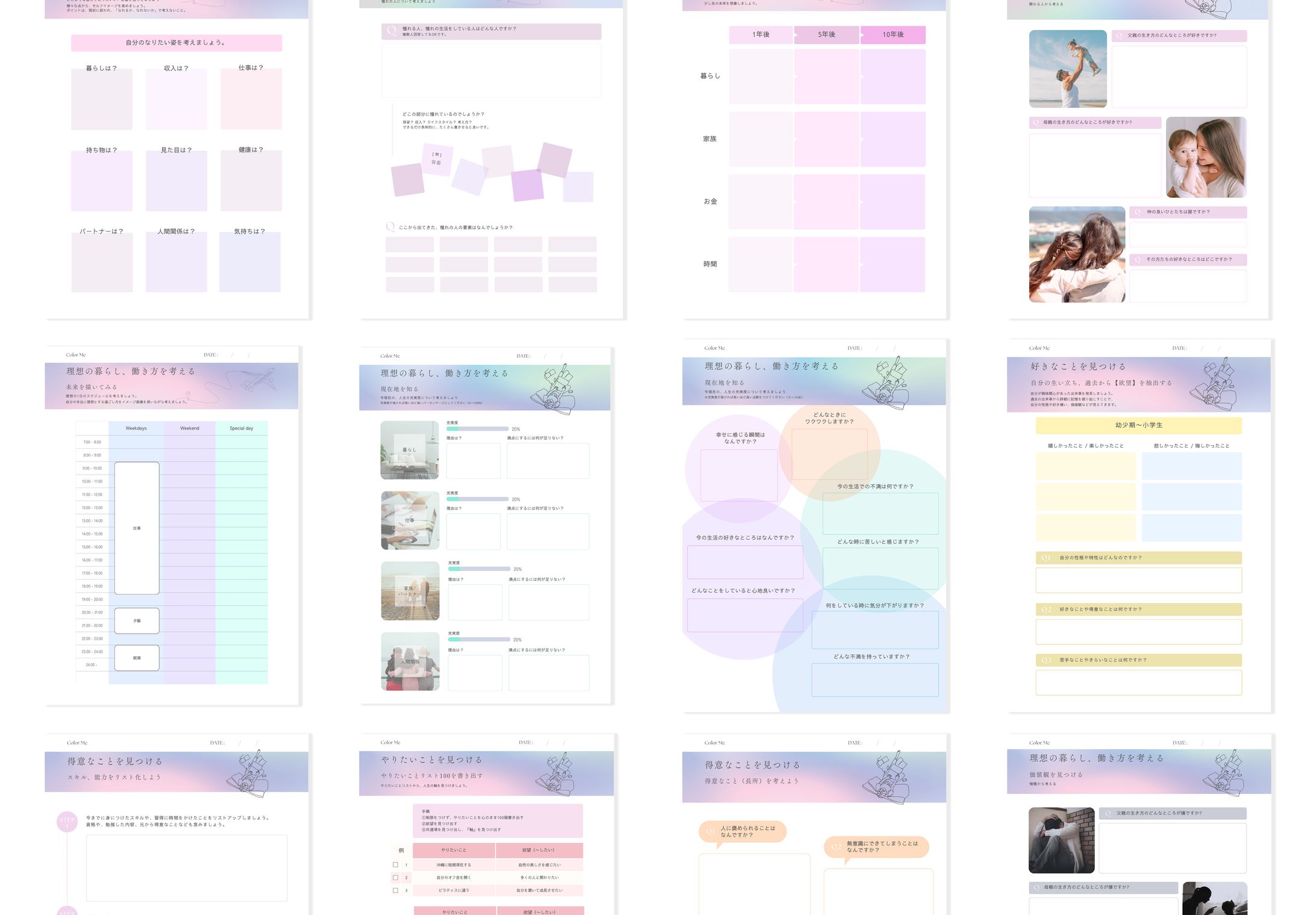Click the Q icon beside 憧れる人 question

coord(392,30)
